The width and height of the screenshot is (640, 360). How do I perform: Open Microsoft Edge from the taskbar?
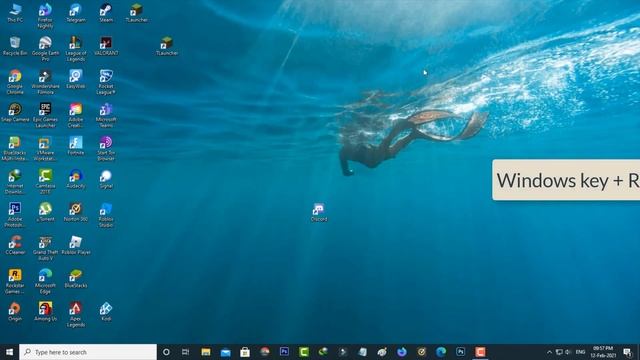(441, 352)
